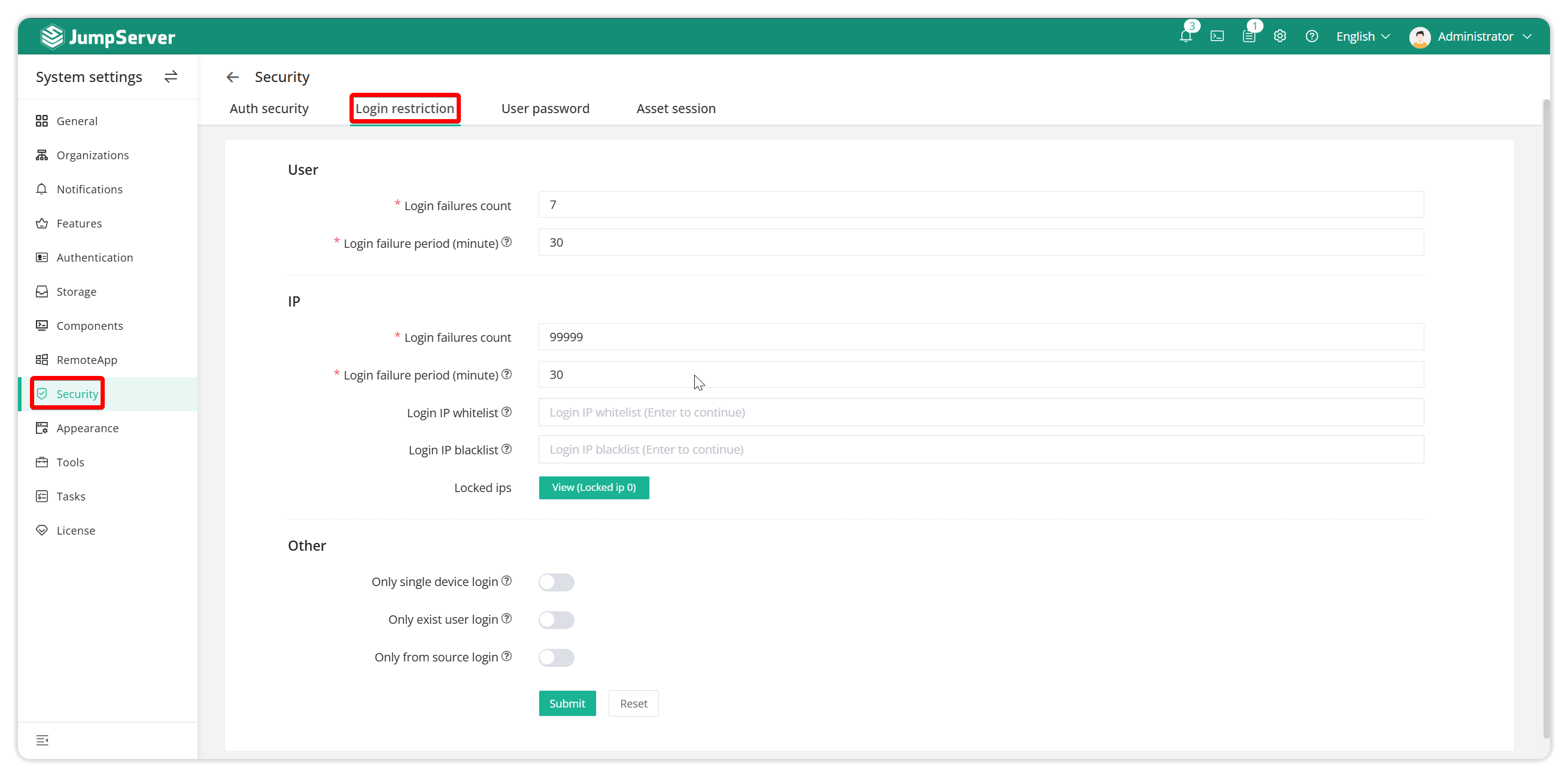Image resolution: width=1568 pixels, height=771 pixels.
Task: Open system settings gear icon
Action: click(x=1280, y=36)
